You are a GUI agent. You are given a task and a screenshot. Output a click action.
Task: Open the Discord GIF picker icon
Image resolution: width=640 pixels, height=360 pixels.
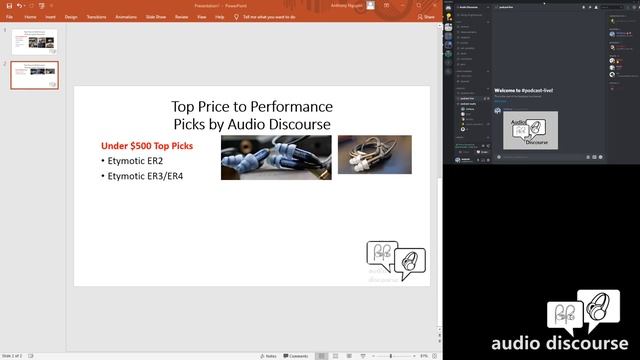594,157
